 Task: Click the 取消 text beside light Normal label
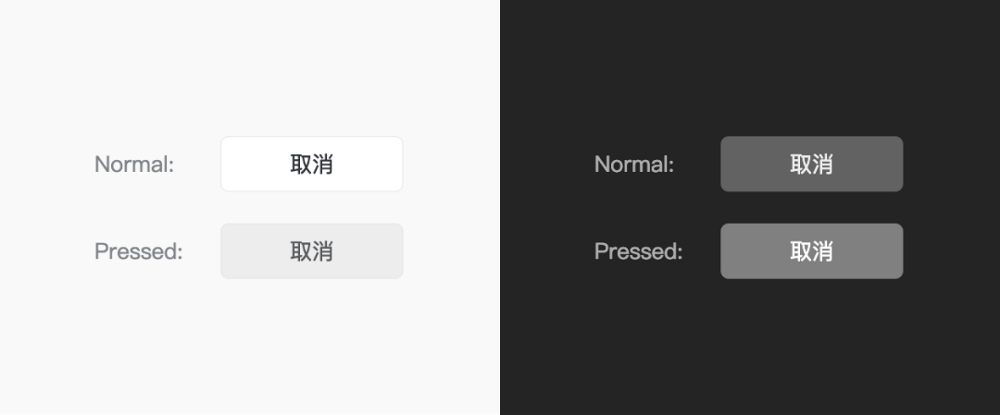coord(311,164)
